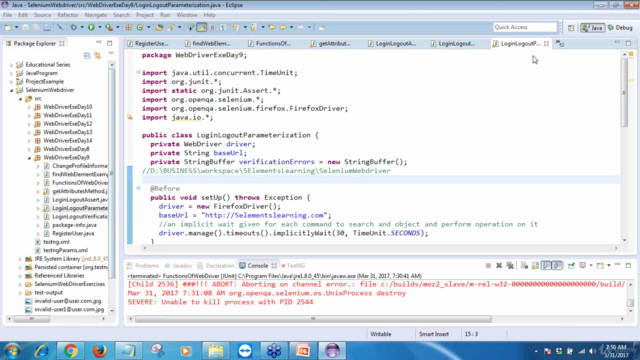Collapse the WebDriverExeDay9 package

(x=29, y=158)
